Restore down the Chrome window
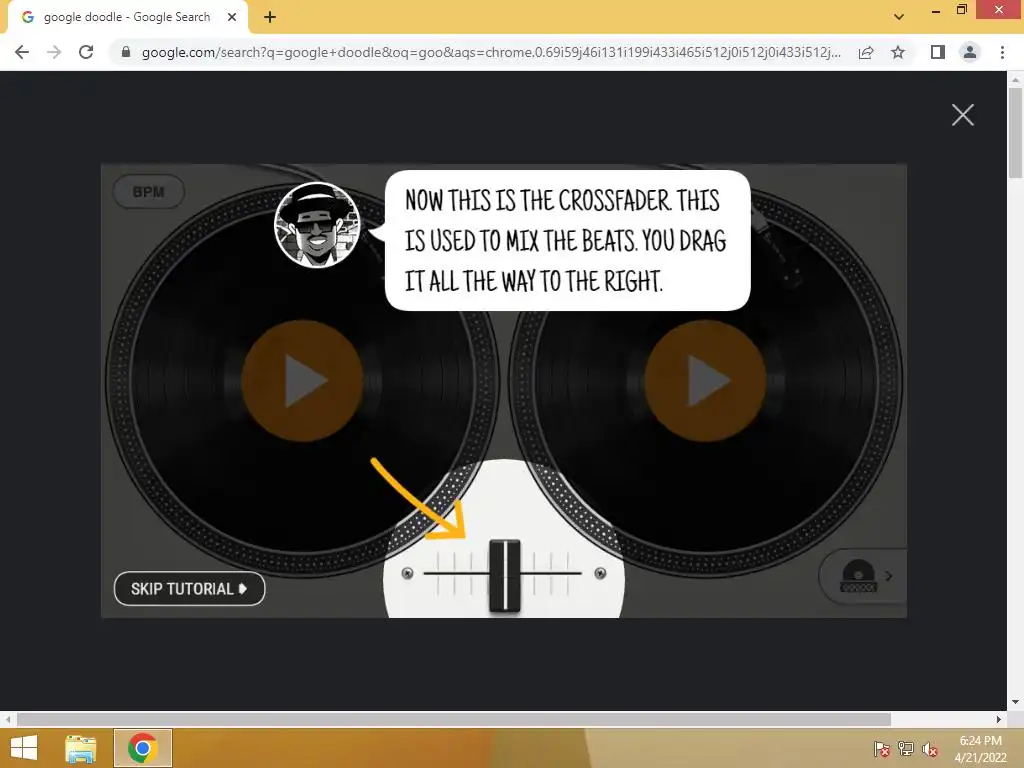Viewport: 1024px width, 768px height. click(x=961, y=9)
